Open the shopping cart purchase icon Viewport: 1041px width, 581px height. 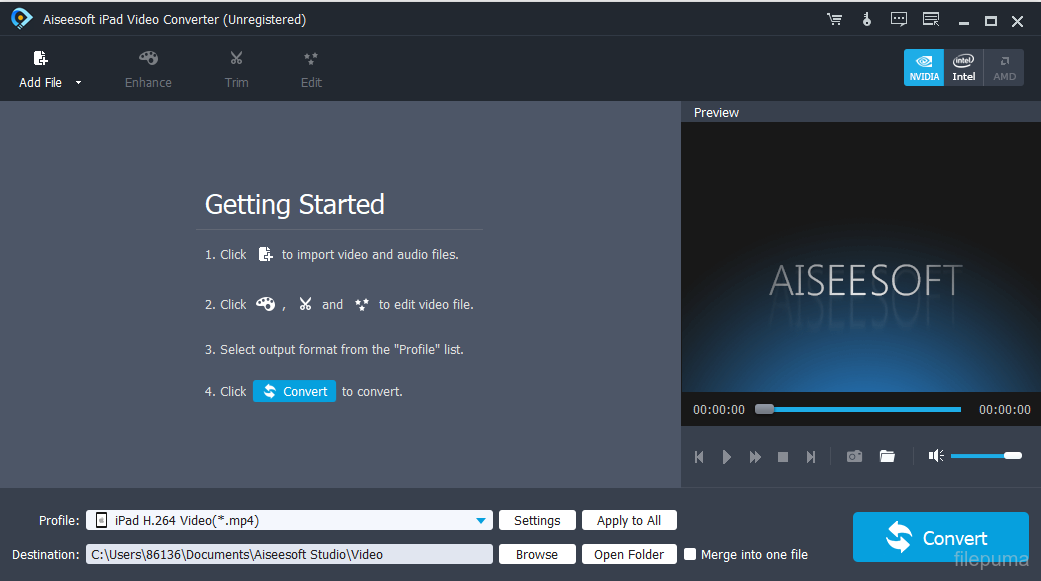coord(834,20)
